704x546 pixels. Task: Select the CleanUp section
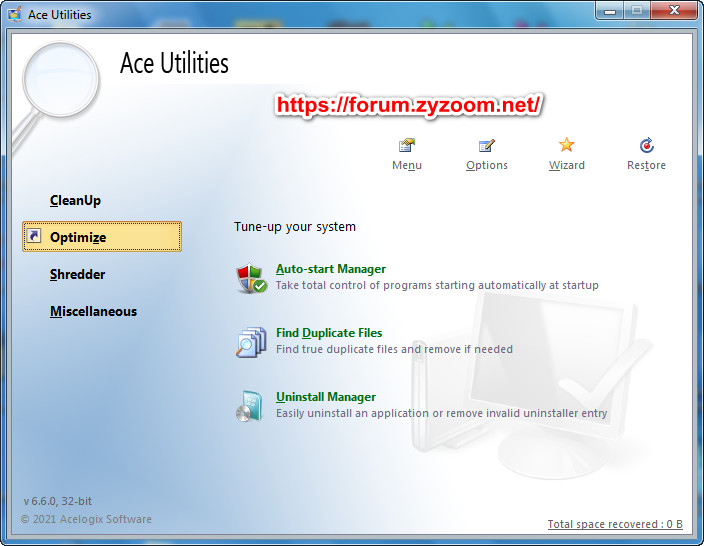pos(75,200)
